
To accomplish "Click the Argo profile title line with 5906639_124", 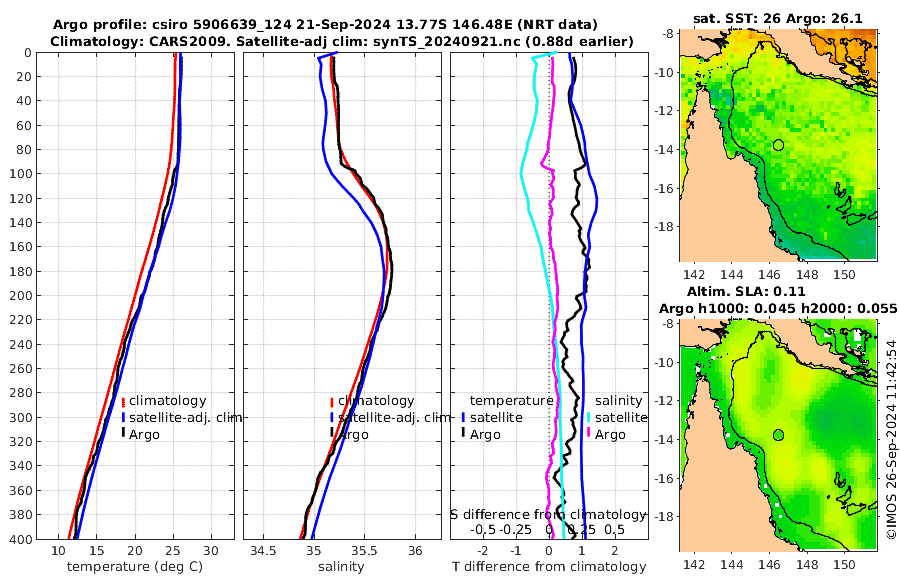I will (x=325, y=25).
